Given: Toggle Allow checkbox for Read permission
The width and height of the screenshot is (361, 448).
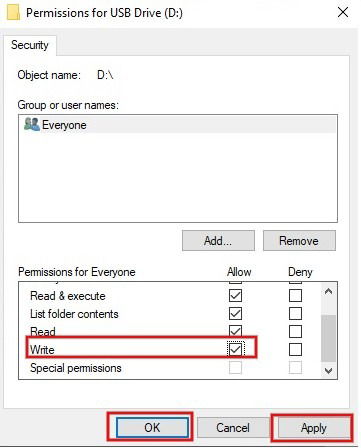Looking at the screenshot, I should [235, 331].
